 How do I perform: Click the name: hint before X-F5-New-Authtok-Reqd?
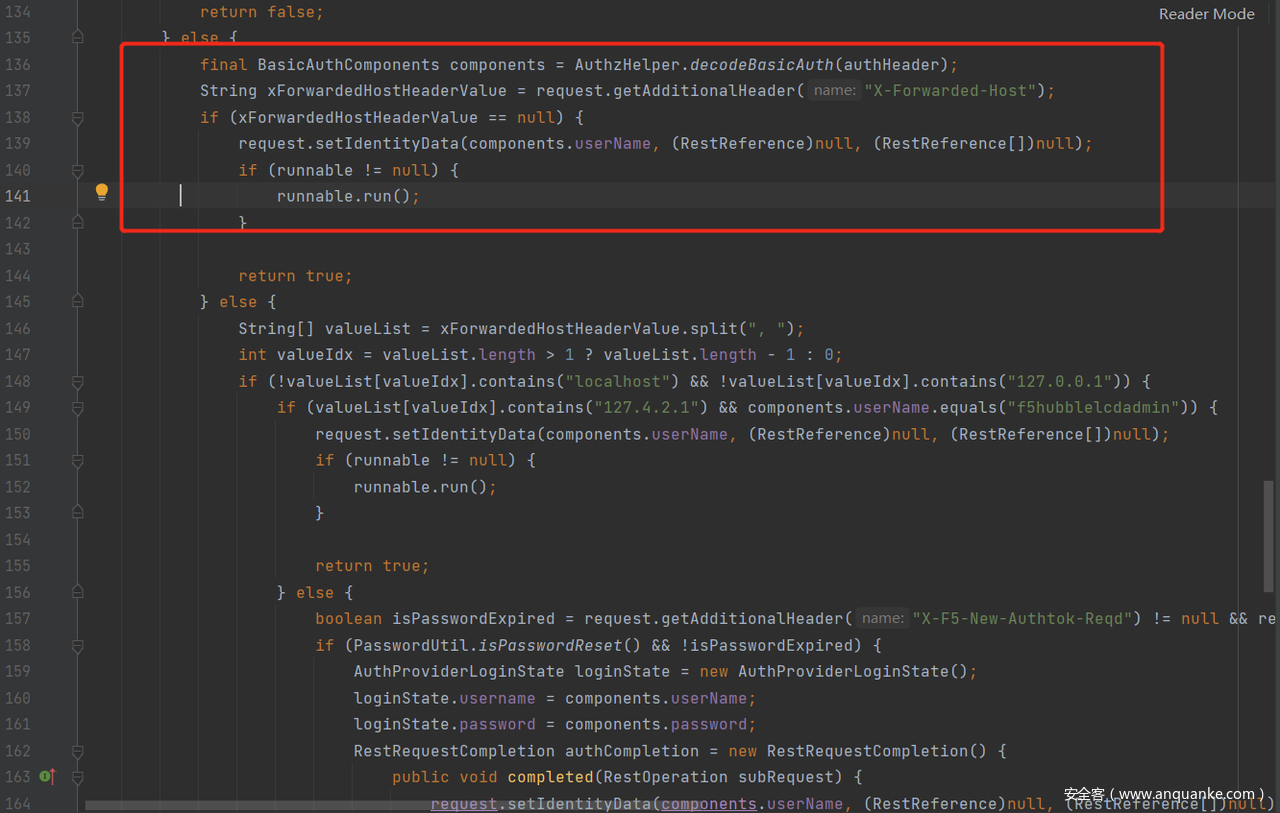pyautogui.click(x=882, y=619)
